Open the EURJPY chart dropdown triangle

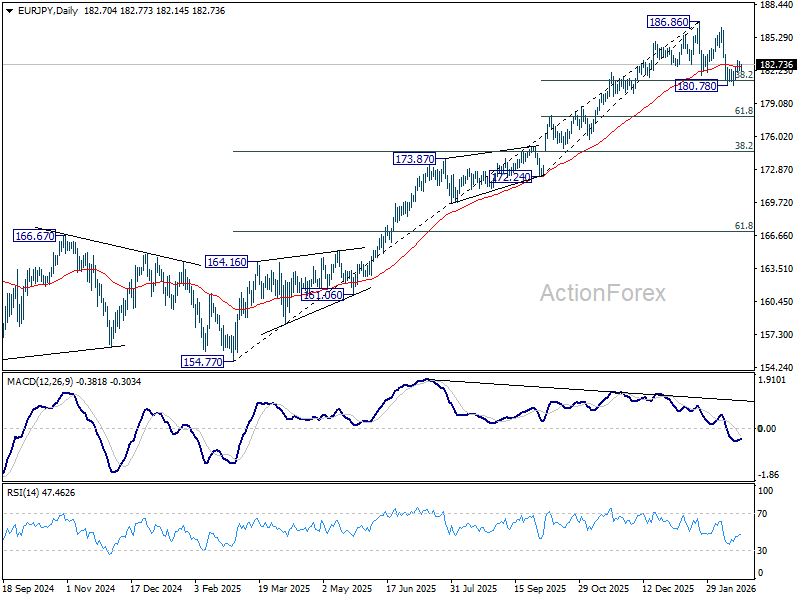pyautogui.click(x=9, y=11)
